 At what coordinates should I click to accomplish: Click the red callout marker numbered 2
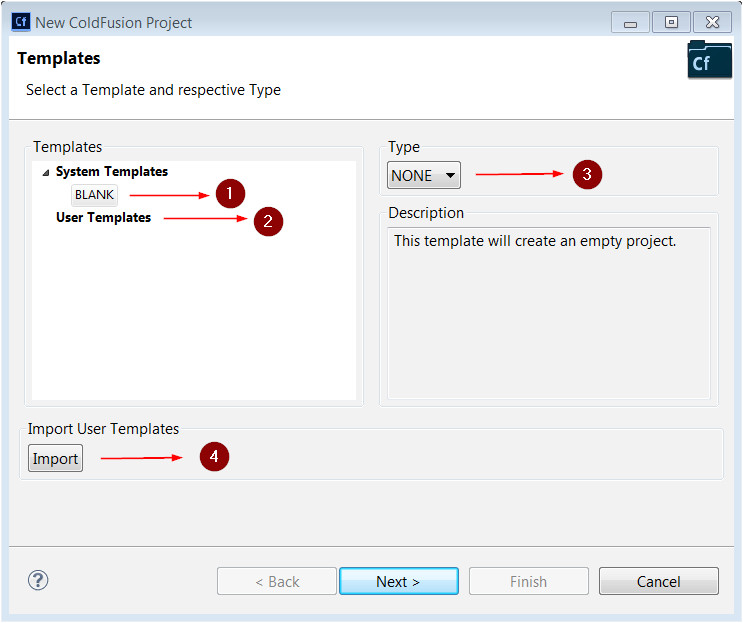coord(268,221)
